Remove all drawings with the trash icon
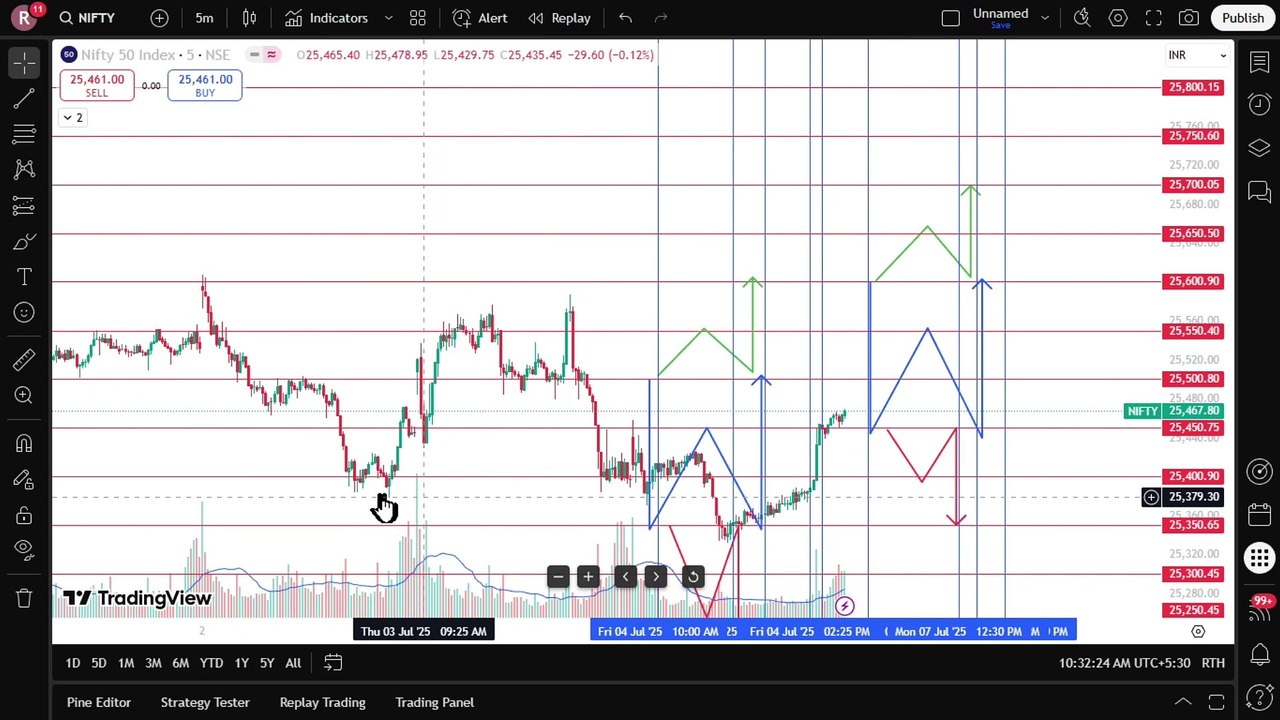This screenshot has width=1280, height=720. click(24, 598)
